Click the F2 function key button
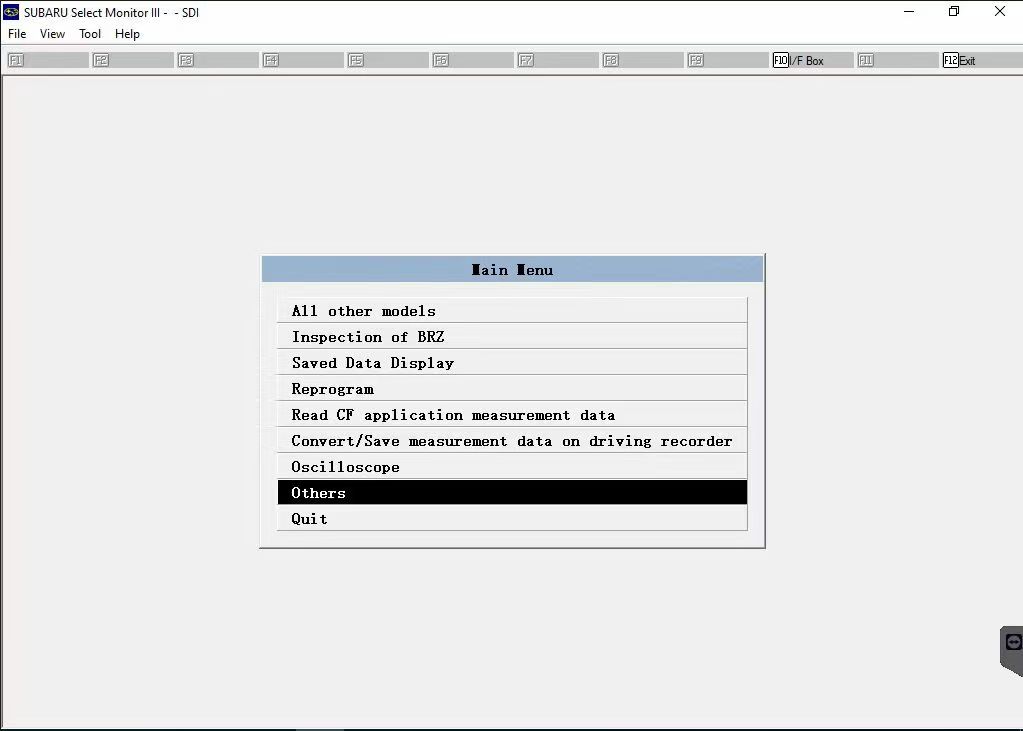Viewport: 1023px width, 731px height. pos(132,61)
